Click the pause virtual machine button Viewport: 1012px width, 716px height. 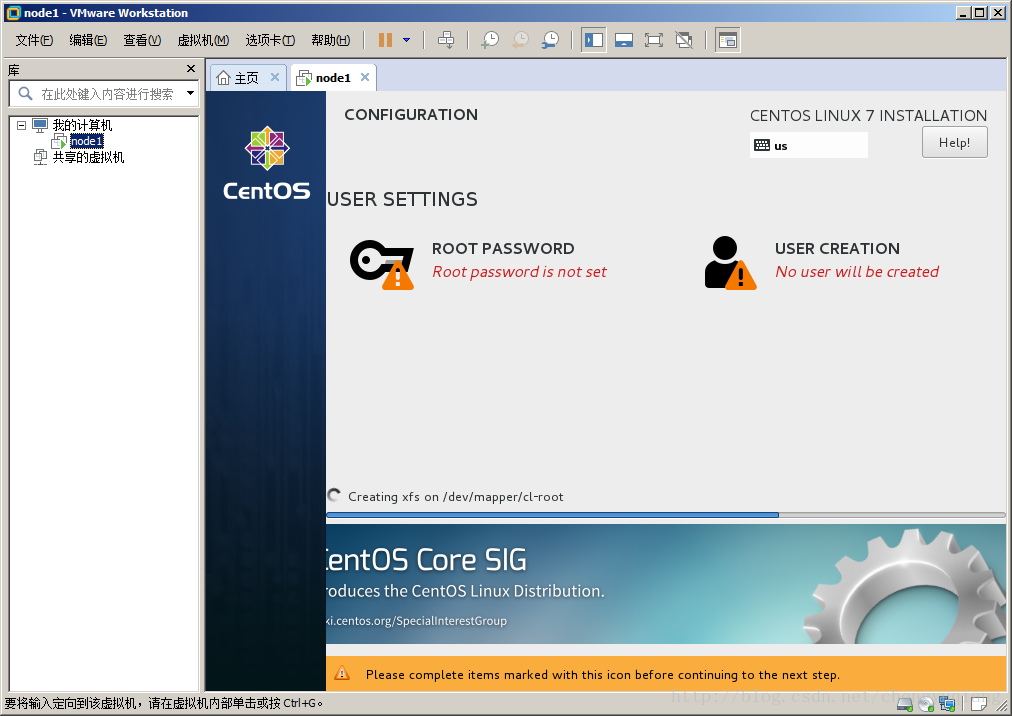point(385,40)
